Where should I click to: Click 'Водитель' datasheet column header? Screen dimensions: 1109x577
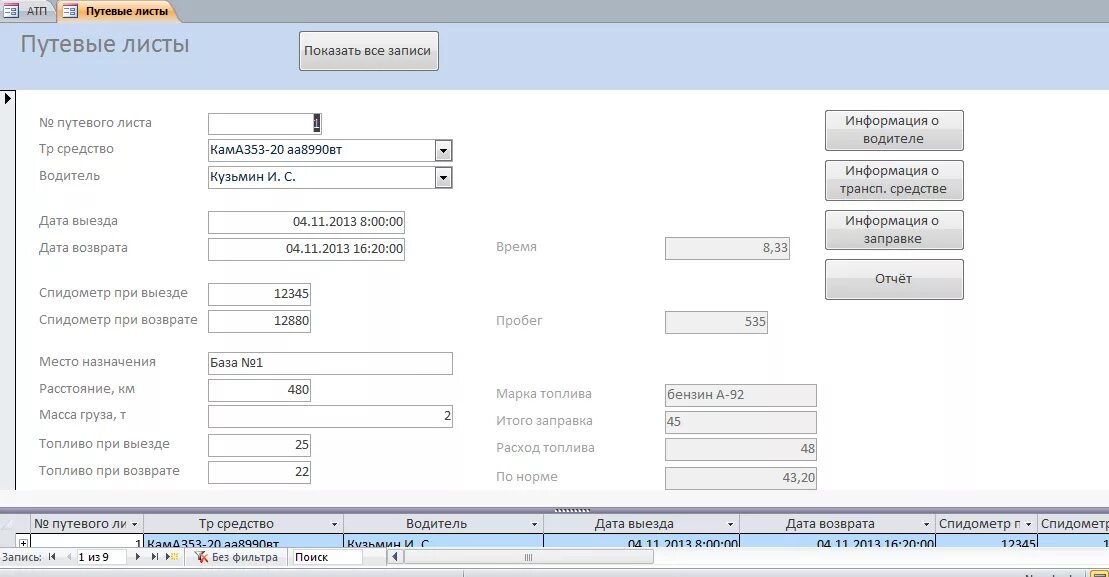tap(443, 524)
